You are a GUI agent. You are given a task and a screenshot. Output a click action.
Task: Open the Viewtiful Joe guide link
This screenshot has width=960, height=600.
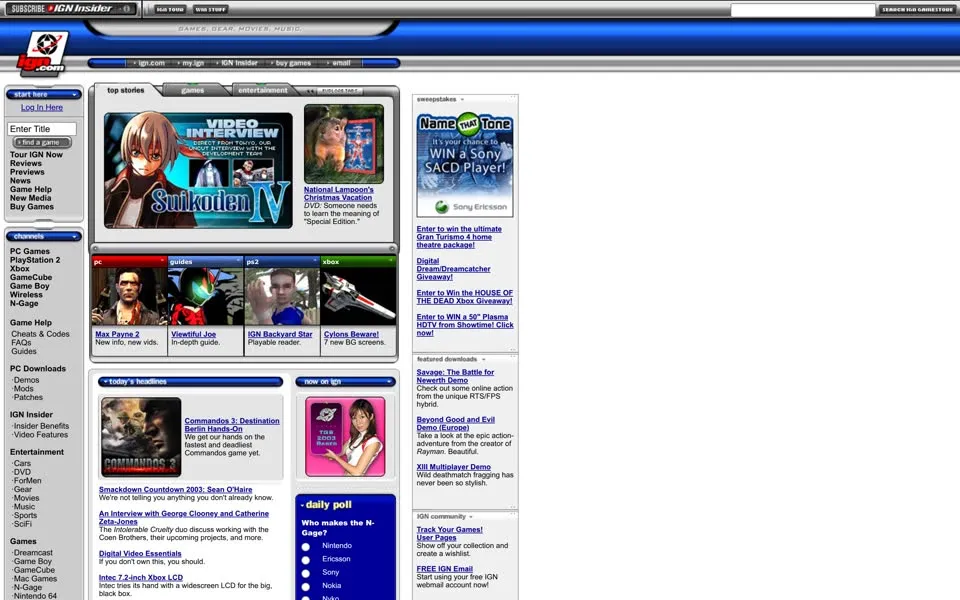(x=193, y=334)
